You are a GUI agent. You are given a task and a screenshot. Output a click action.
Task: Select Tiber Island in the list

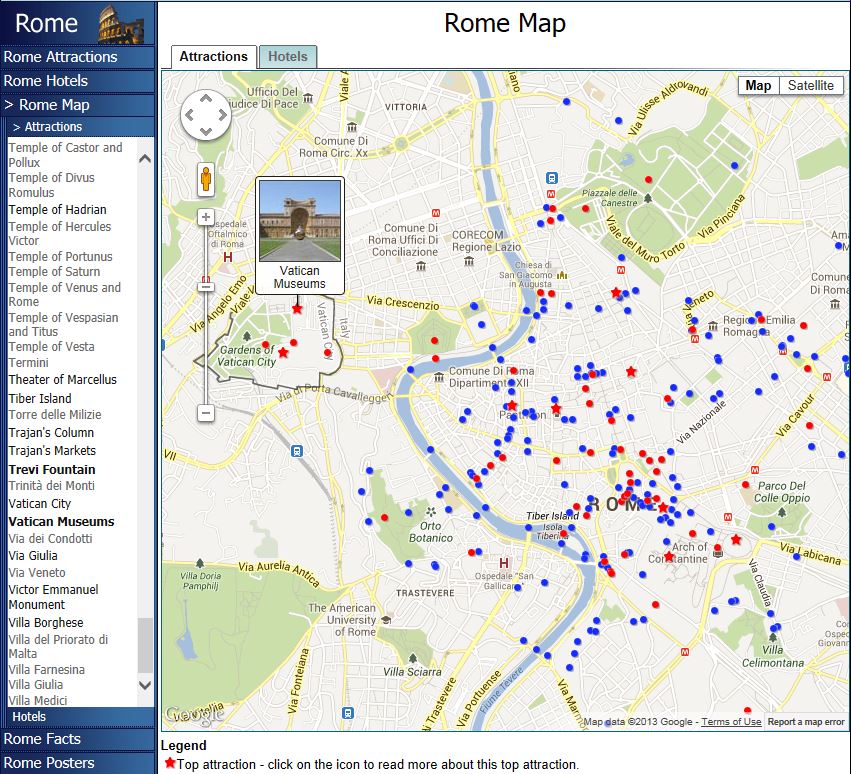coord(40,398)
